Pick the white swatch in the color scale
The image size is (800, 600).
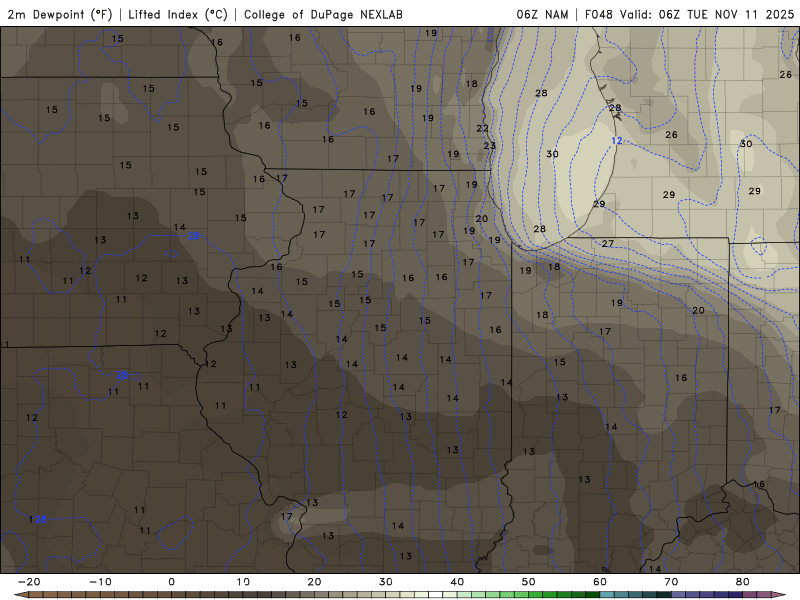436,594
